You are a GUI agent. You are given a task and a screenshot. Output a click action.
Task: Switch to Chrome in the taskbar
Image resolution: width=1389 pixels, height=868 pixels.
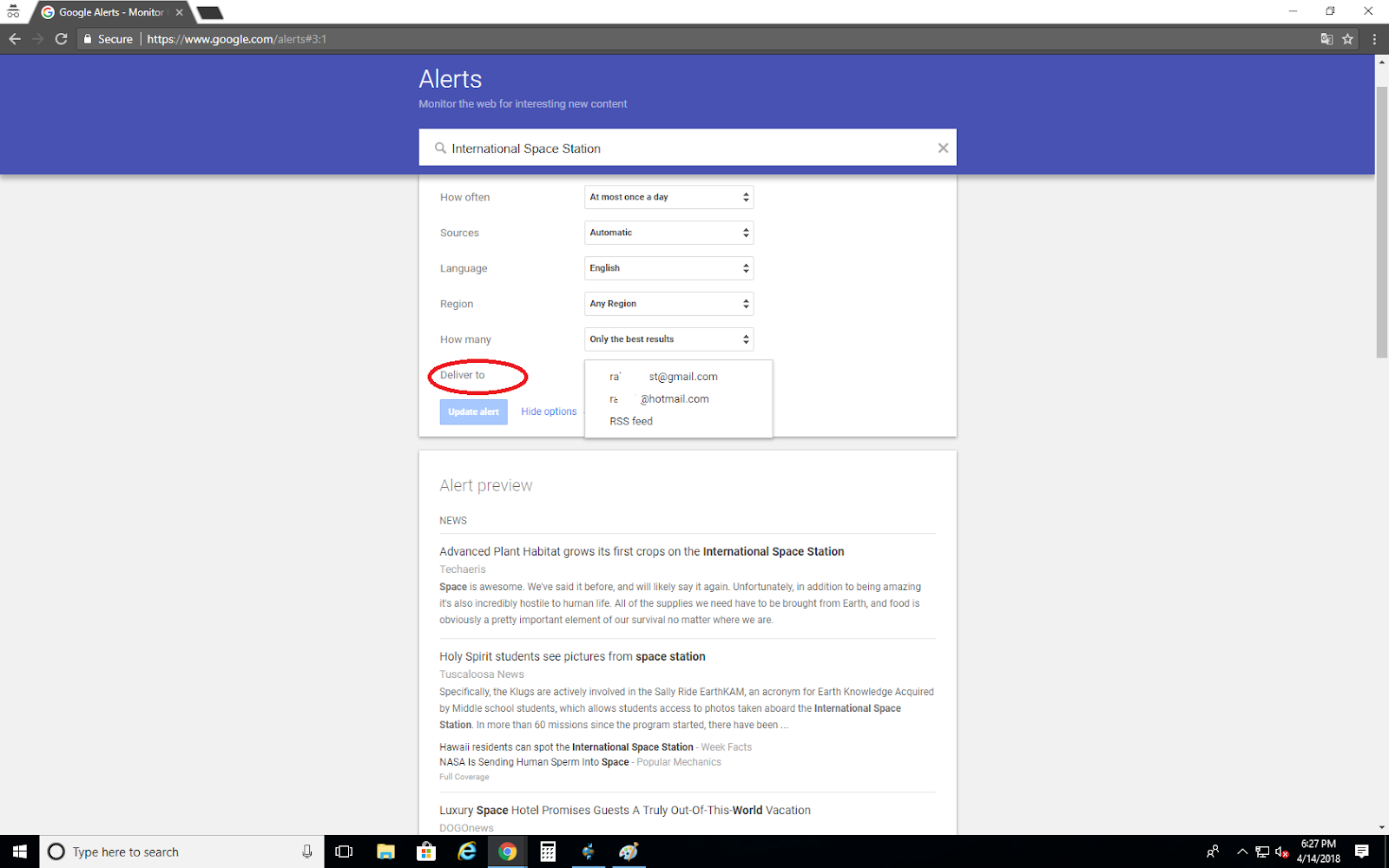[508, 852]
